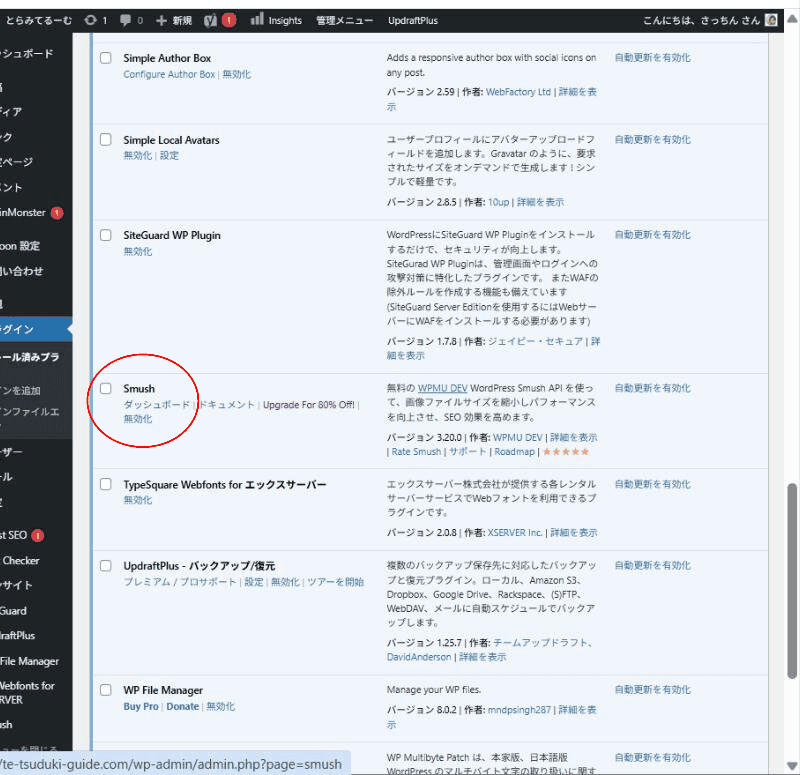Deactivate WP File Manager via 無効化
Image resolution: width=800 pixels, height=775 pixels.
tap(220, 707)
